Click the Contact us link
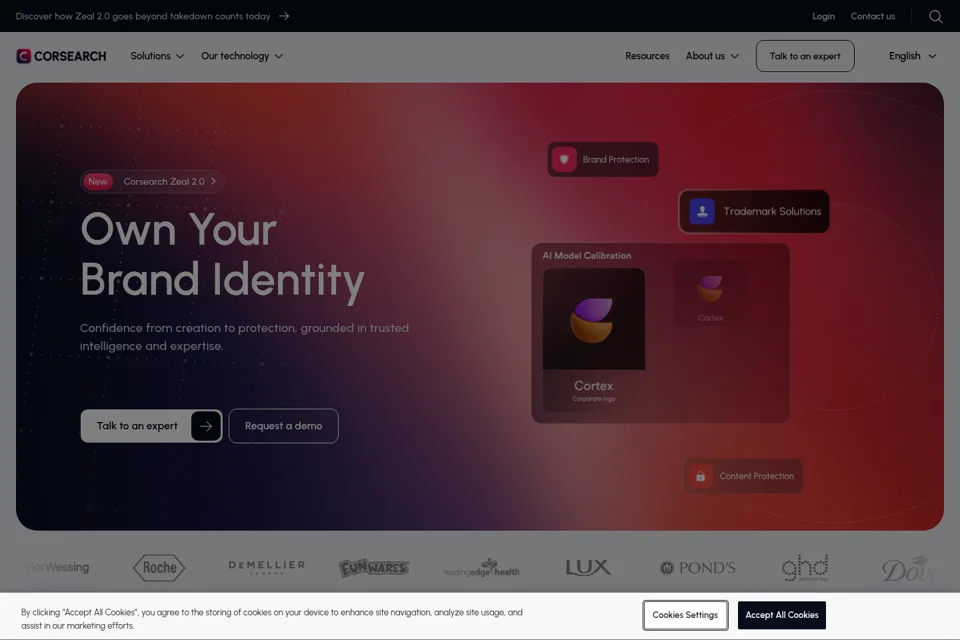This screenshot has width=960, height=640. (x=872, y=17)
